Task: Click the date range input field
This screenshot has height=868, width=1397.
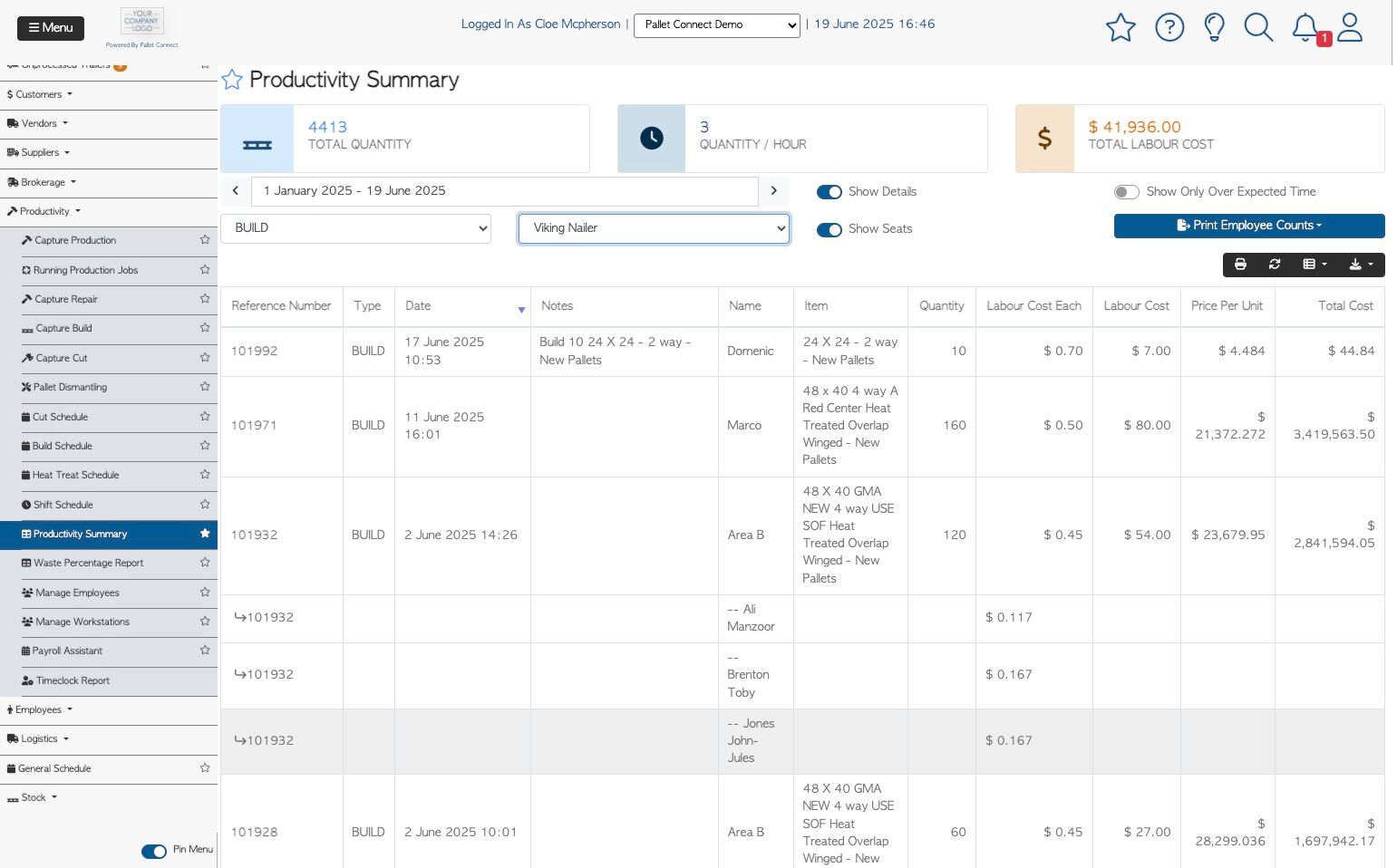Action: click(x=503, y=191)
